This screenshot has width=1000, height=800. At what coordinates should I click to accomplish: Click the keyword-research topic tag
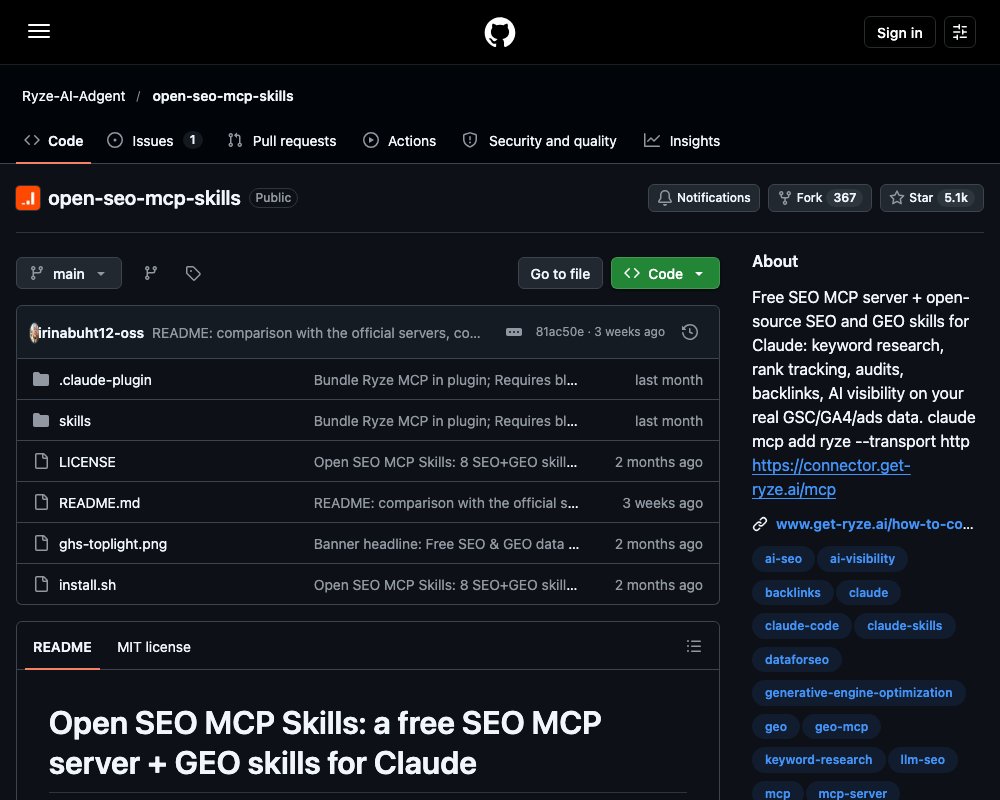pyautogui.click(x=818, y=760)
